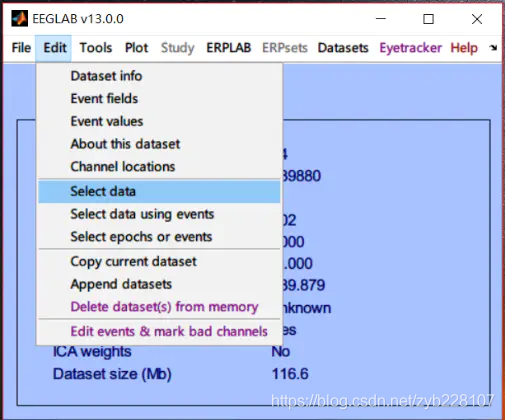The image size is (505, 420).
Task: Open the Plot menu
Action: [136, 48]
